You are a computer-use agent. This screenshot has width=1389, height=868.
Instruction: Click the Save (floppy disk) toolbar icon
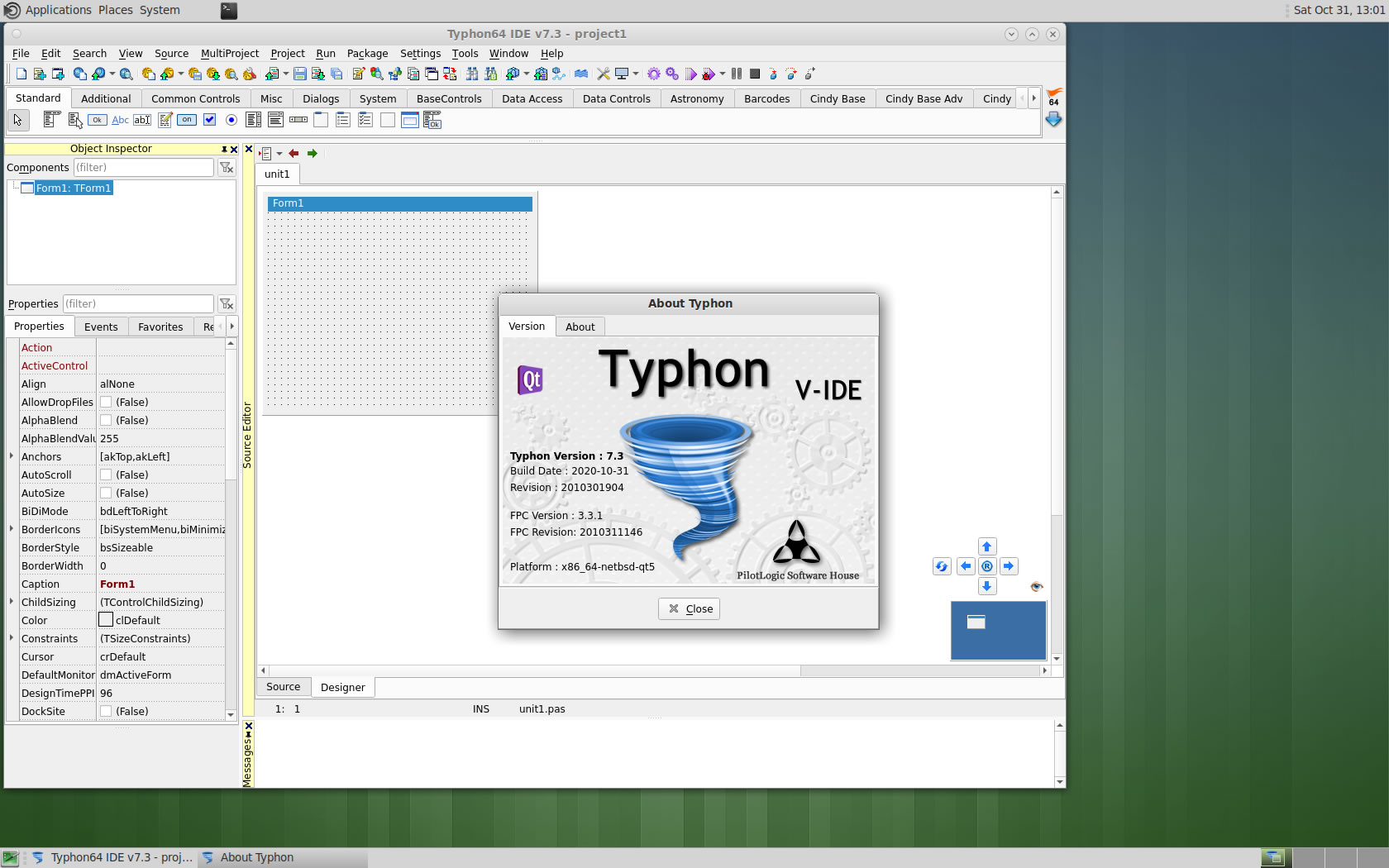(300, 74)
